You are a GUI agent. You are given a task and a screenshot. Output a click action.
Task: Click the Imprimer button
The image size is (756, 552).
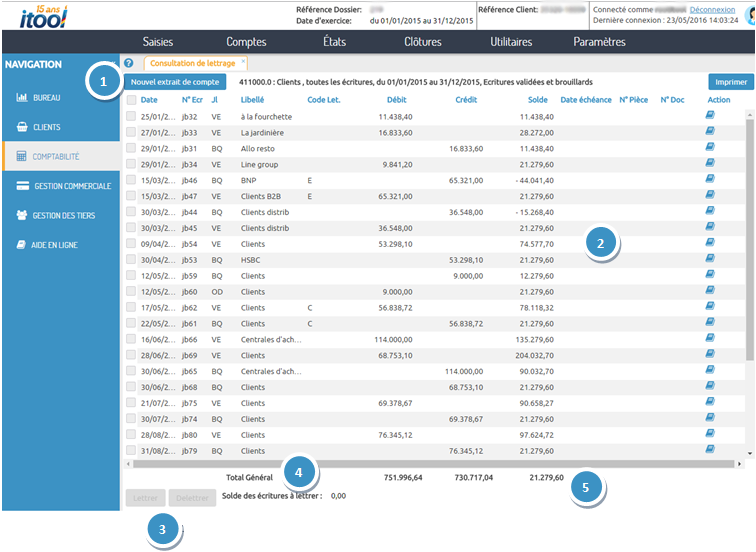(x=730, y=81)
